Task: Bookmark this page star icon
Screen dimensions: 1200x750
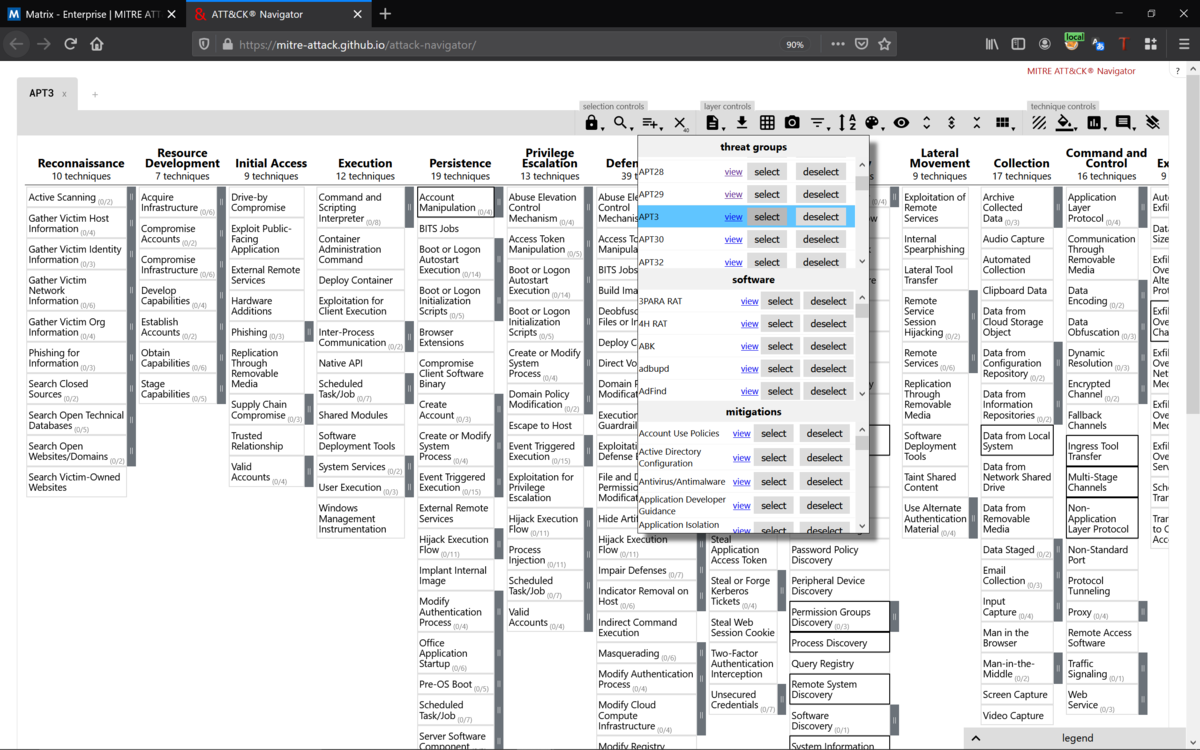Action: [x=884, y=44]
